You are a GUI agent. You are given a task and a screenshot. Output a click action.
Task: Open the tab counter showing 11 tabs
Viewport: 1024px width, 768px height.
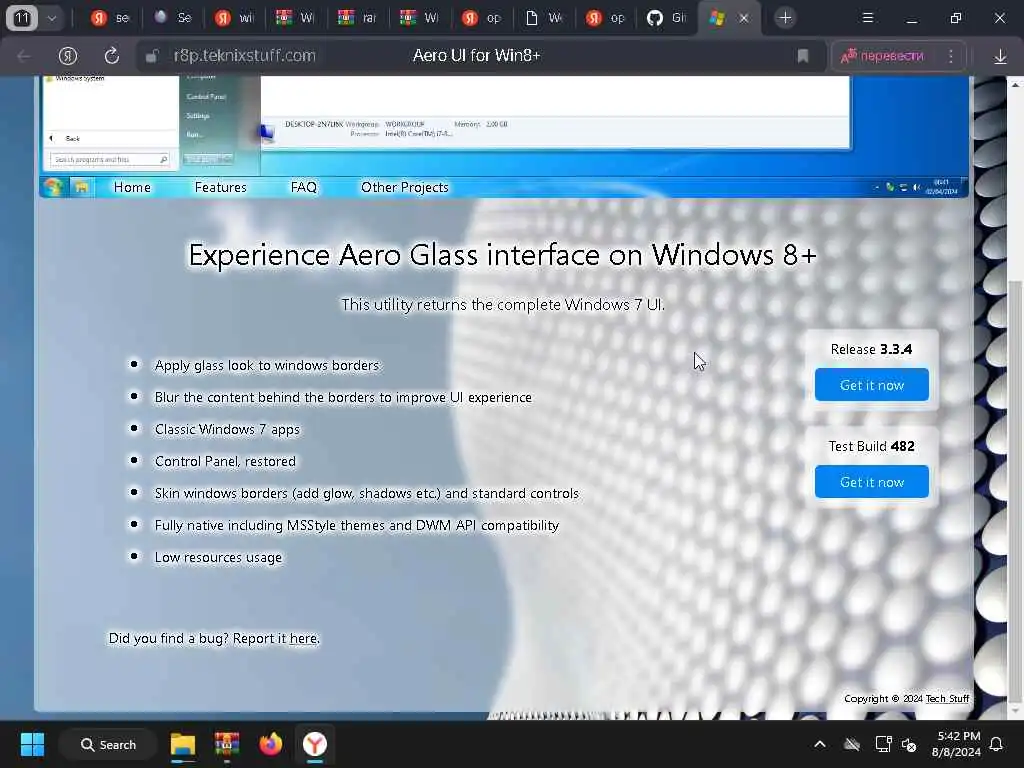click(22, 18)
